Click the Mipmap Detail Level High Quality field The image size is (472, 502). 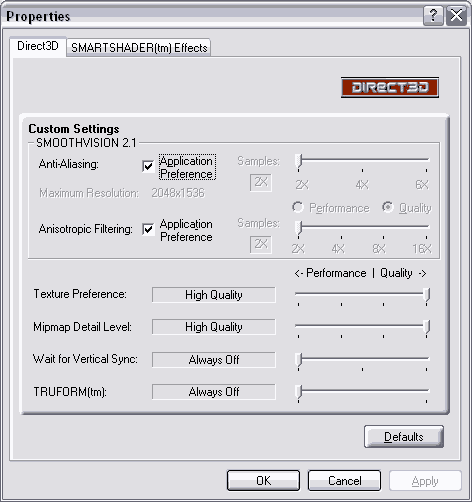pyautogui.click(x=214, y=327)
